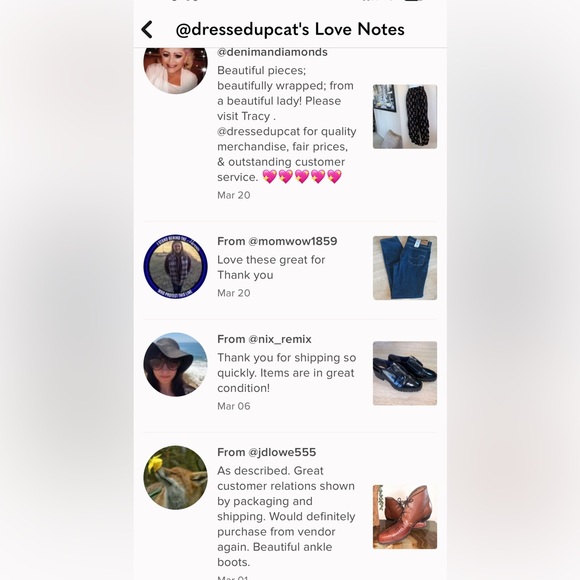The width and height of the screenshot is (580, 580).
Task: Tap the back arrow in the header
Action: click(x=147, y=30)
